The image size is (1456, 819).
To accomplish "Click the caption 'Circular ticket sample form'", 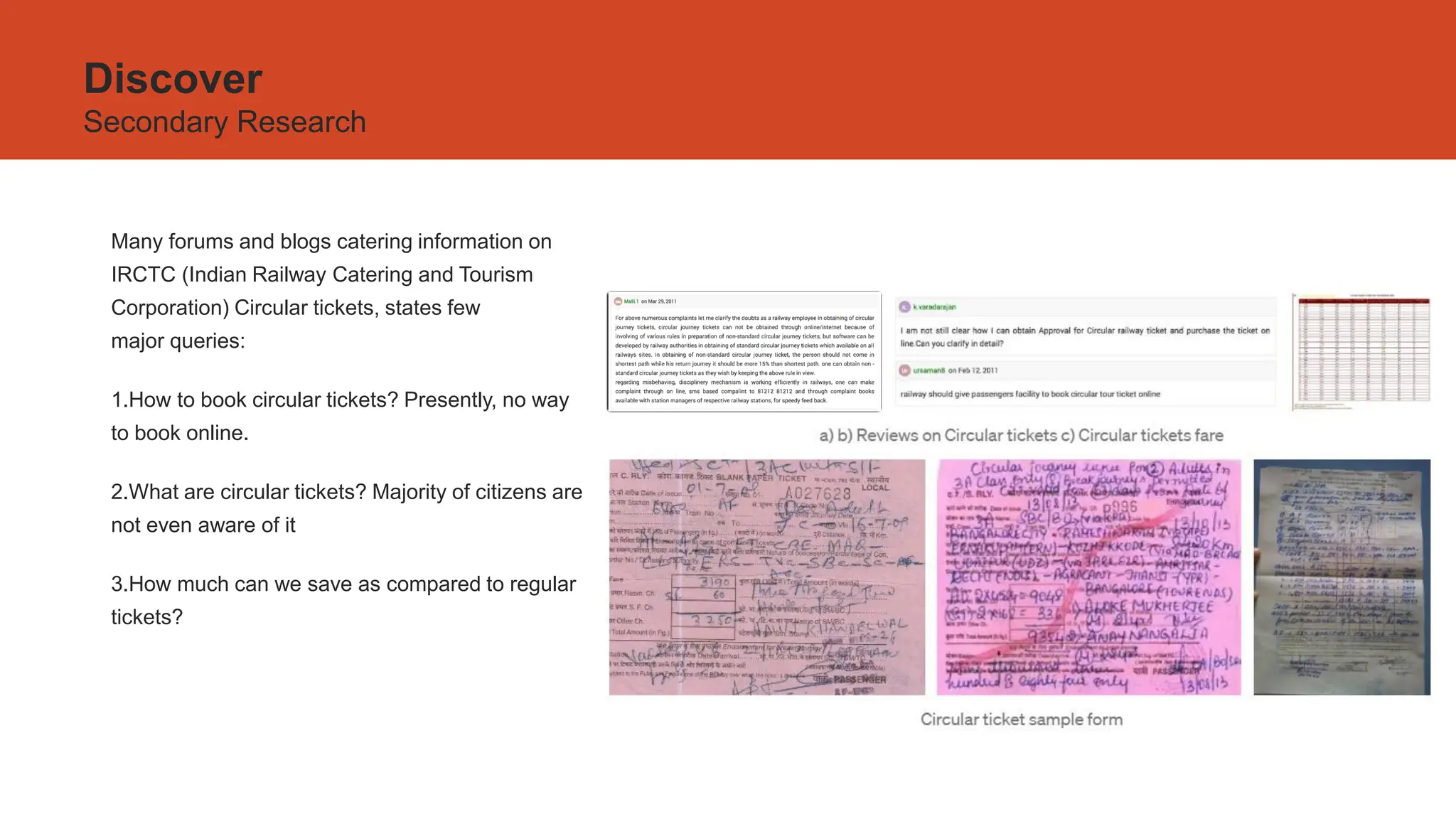I will [1022, 719].
